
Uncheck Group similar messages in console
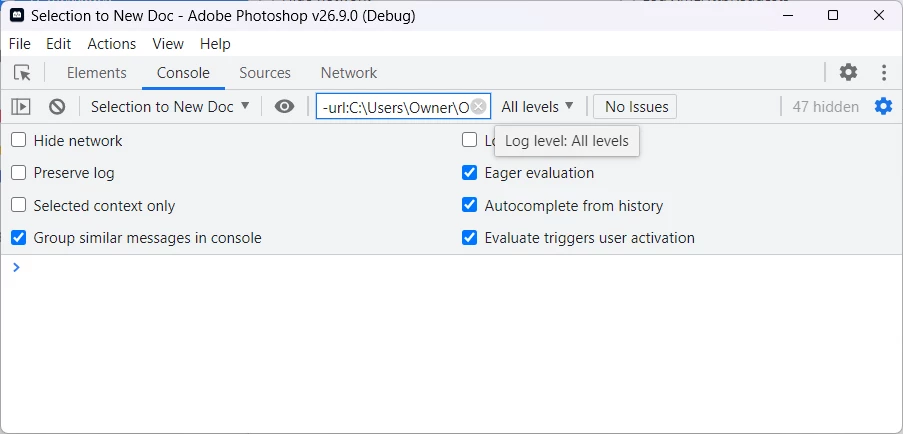[19, 238]
